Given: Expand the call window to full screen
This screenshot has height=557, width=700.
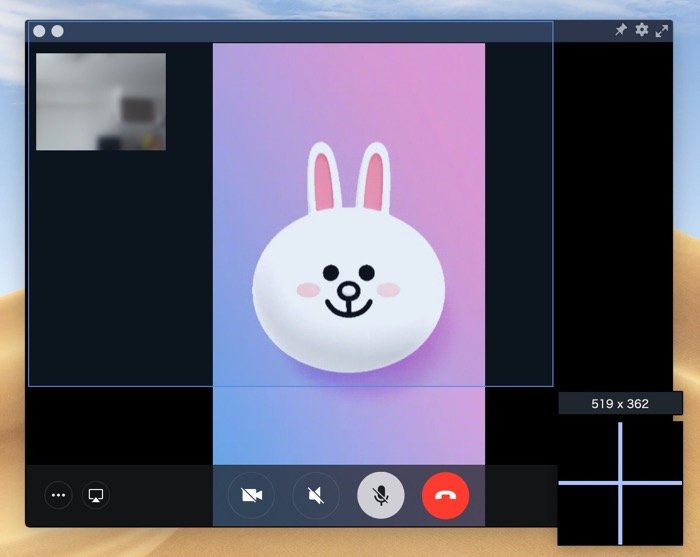Looking at the screenshot, I should pyautogui.click(x=662, y=31).
